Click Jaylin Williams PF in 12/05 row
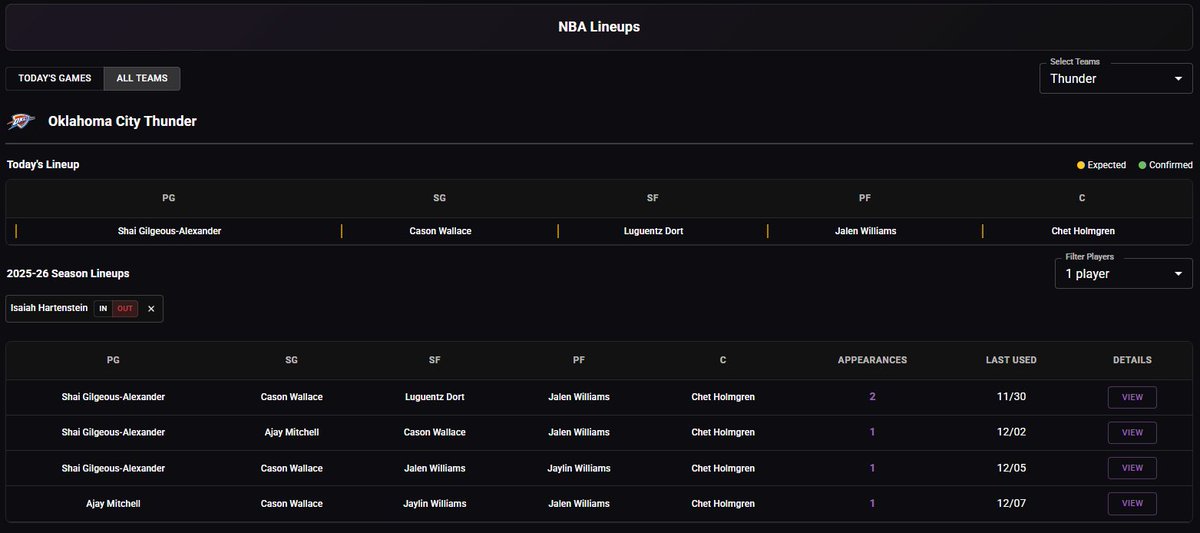1200x533 pixels. (579, 468)
